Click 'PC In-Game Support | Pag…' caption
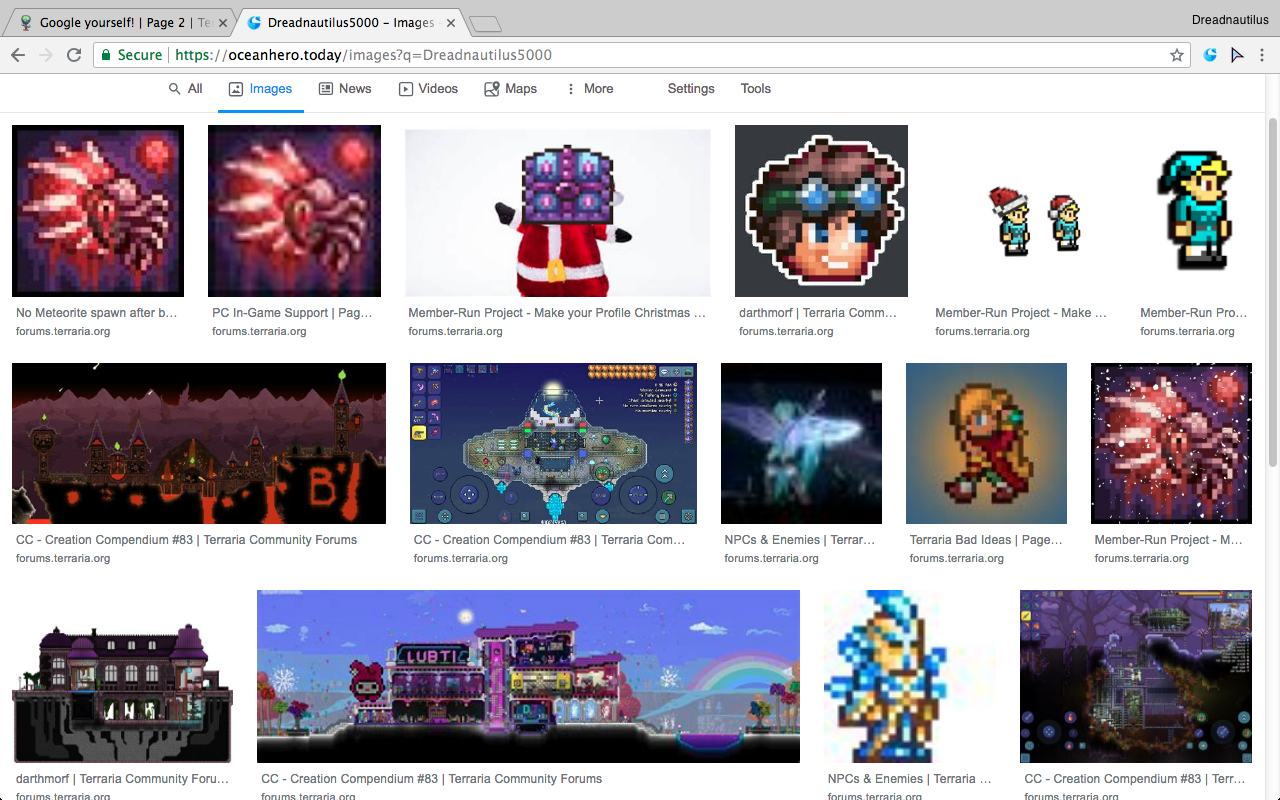This screenshot has width=1280, height=800. (292, 313)
